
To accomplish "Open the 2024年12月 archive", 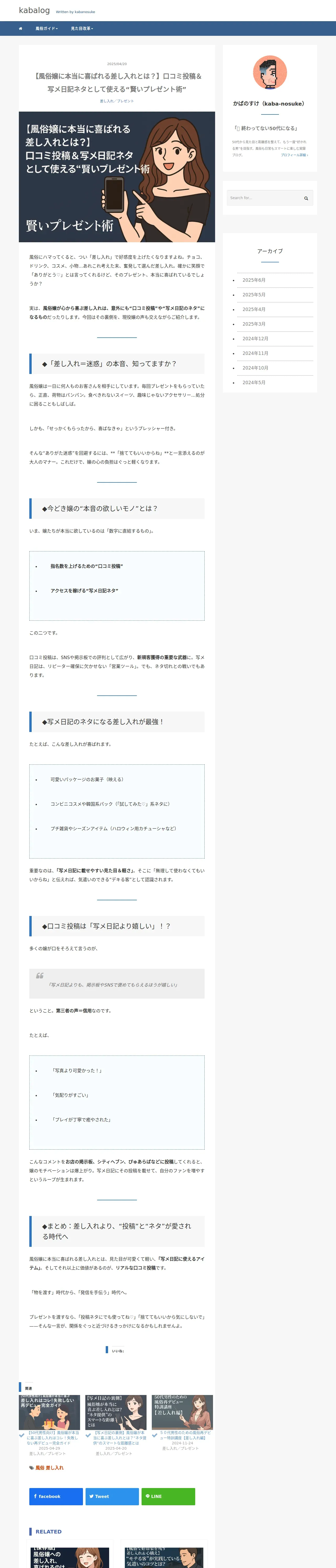I will click(255, 338).
